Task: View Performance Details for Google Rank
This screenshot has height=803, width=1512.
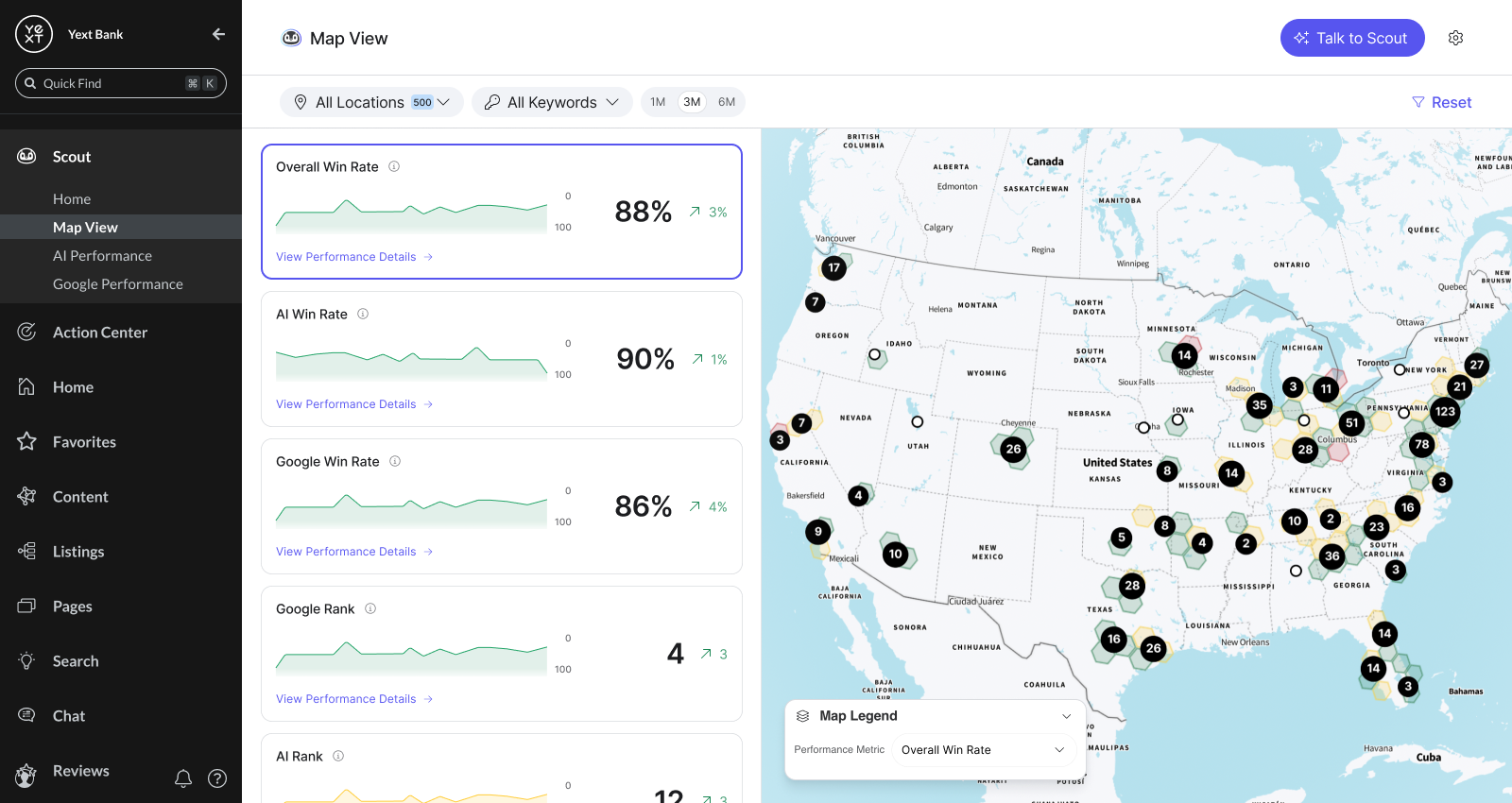Action: tap(354, 699)
